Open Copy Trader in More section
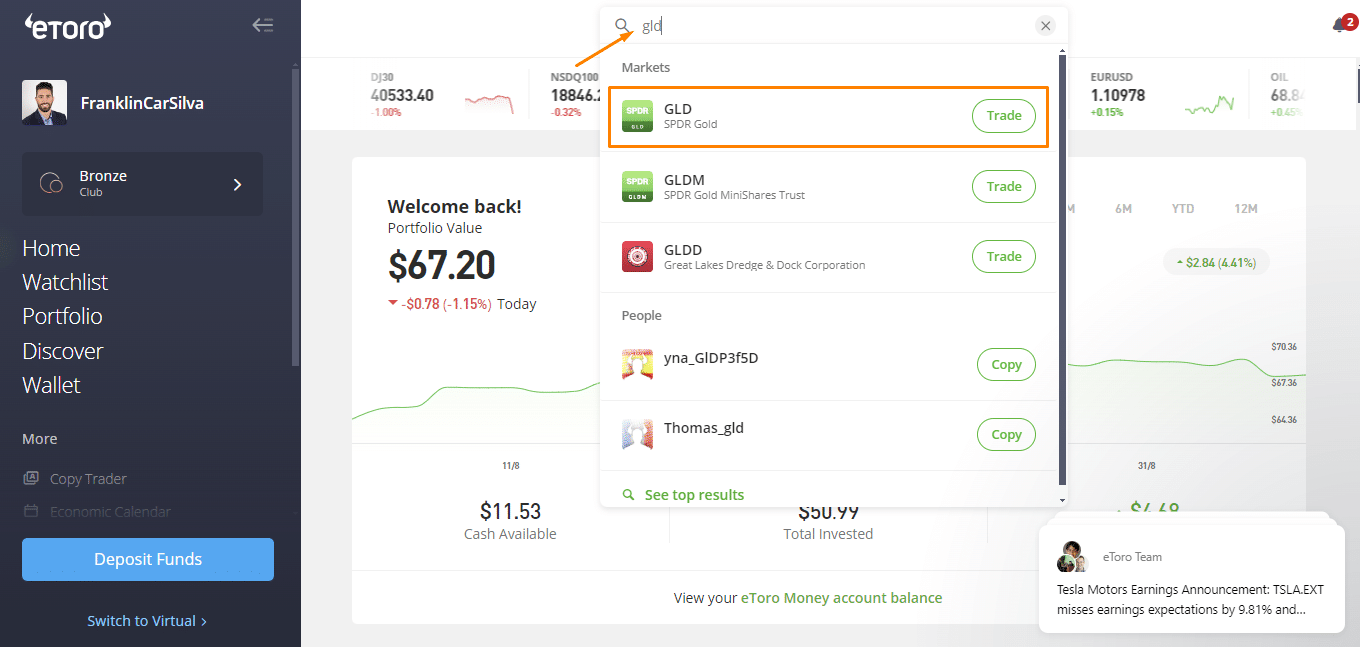1360x647 pixels. [88, 479]
